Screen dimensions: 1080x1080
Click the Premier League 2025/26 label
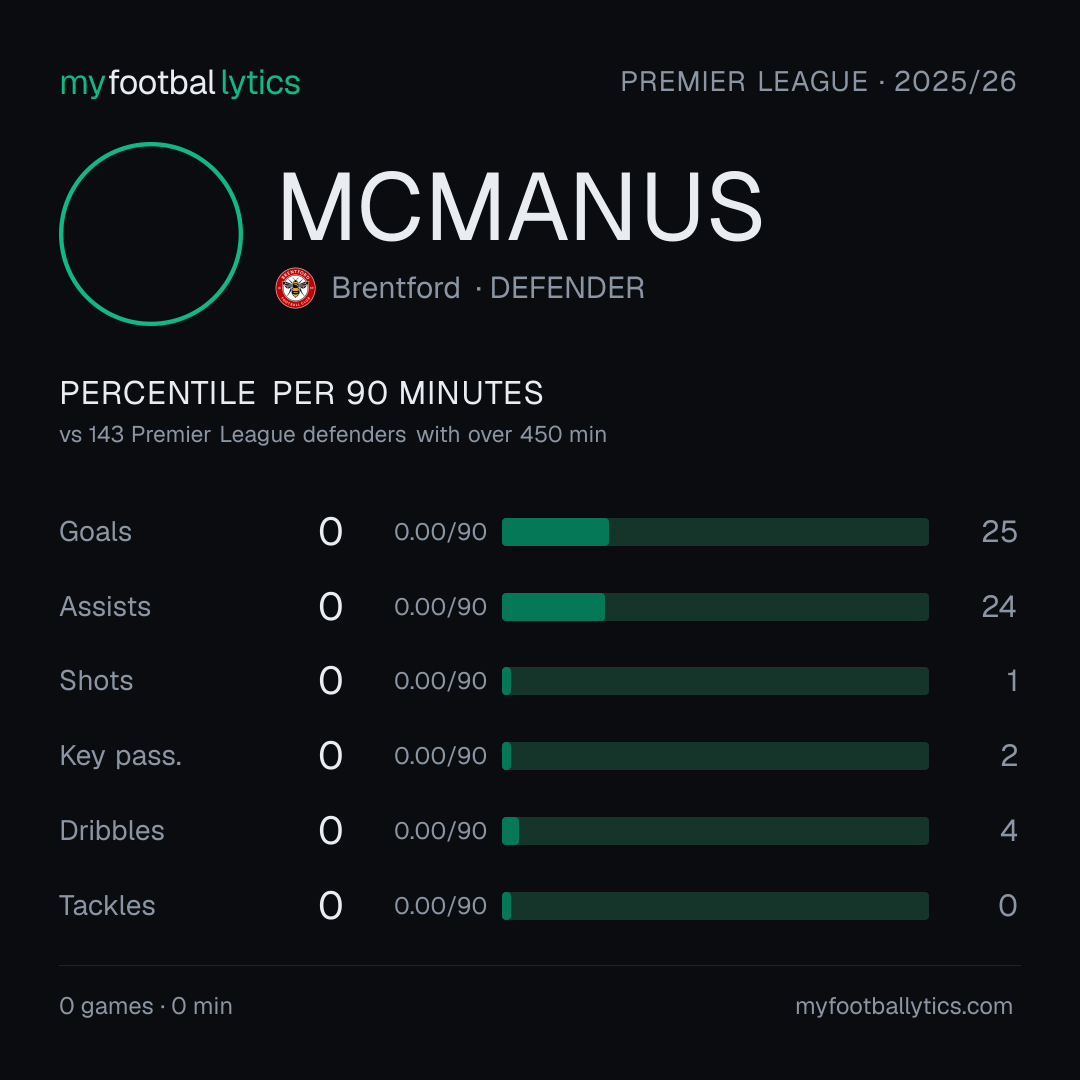(x=818, y=82)
